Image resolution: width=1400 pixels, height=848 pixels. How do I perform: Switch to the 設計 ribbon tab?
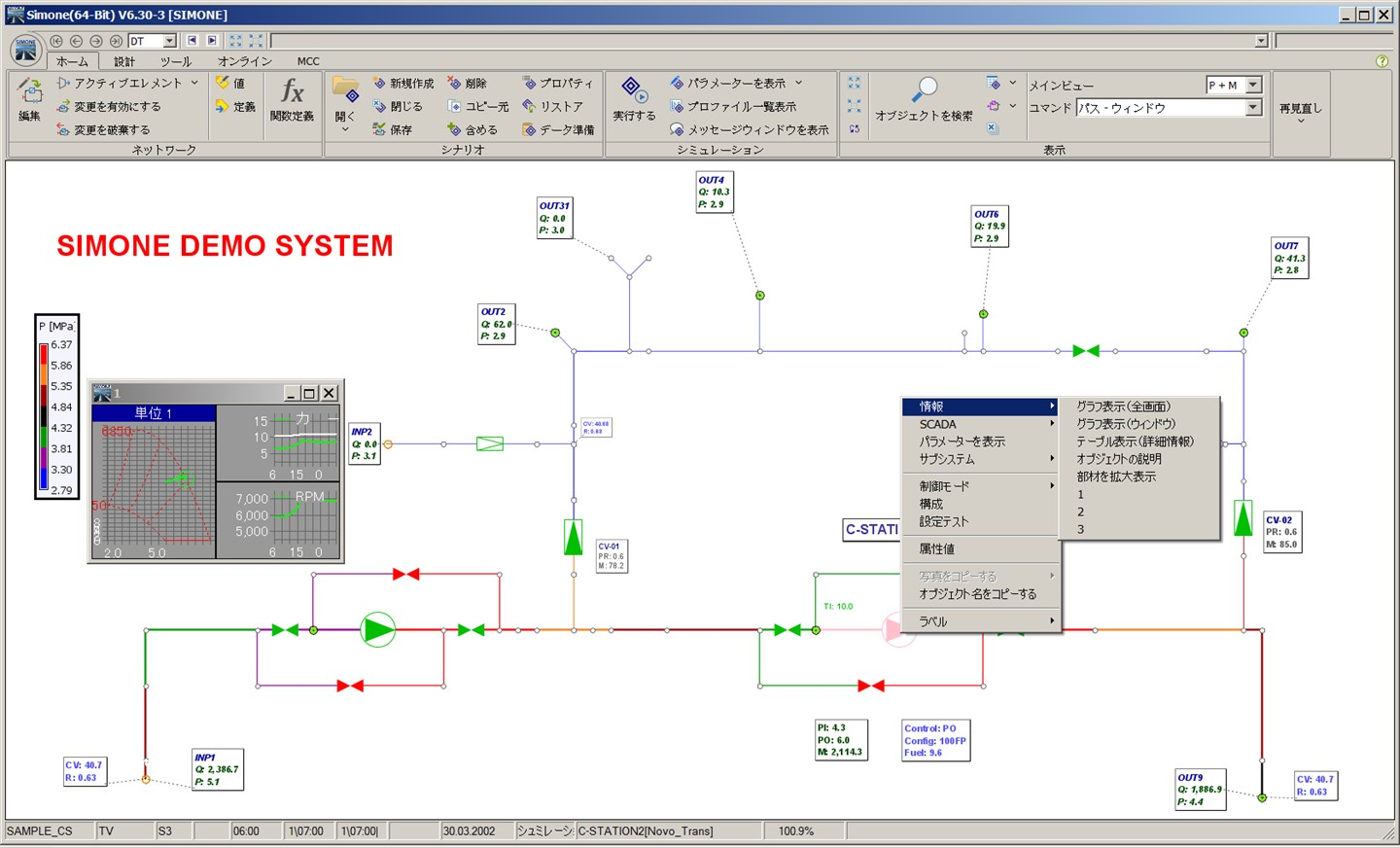point(124,61)
